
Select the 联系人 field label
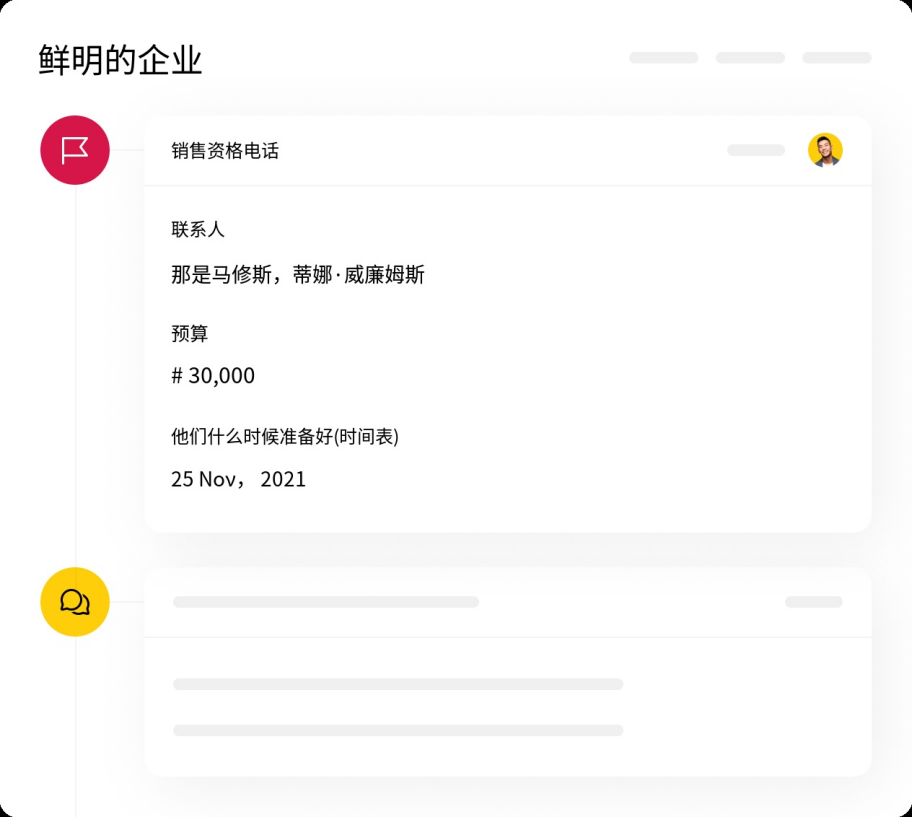point(198,229)
